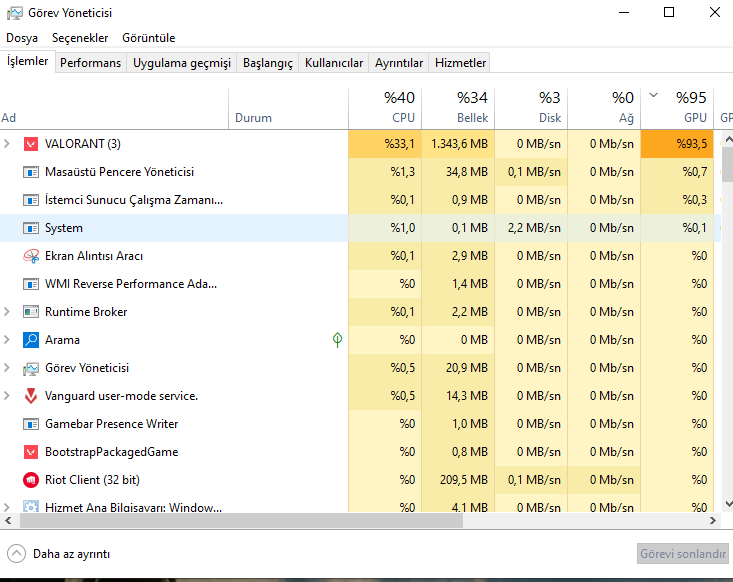733x582 pixels.
Task: Click the System process icon
Action: 31,228
